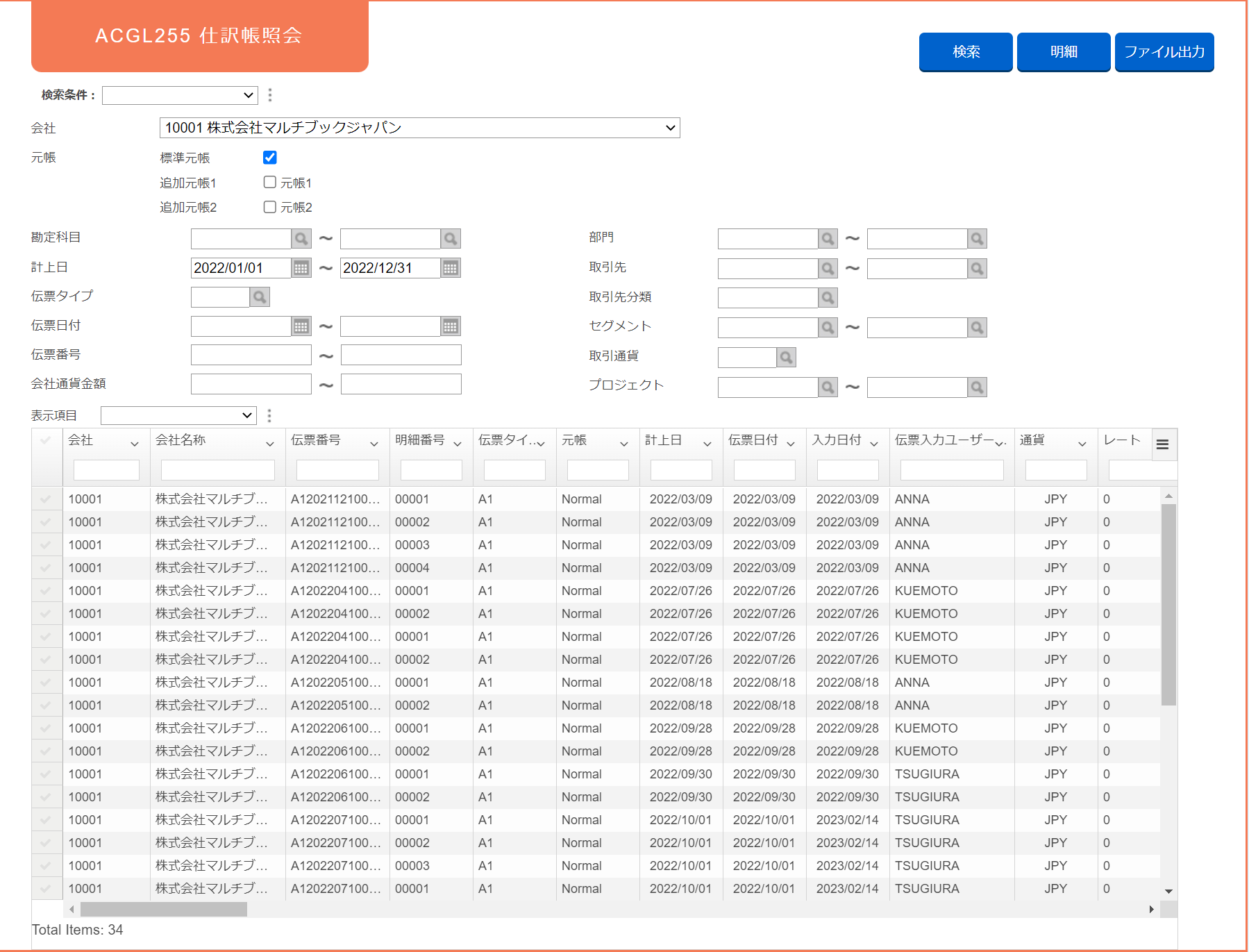
Task: Open the grid column menu hamburger icon
Action: 1163,444
